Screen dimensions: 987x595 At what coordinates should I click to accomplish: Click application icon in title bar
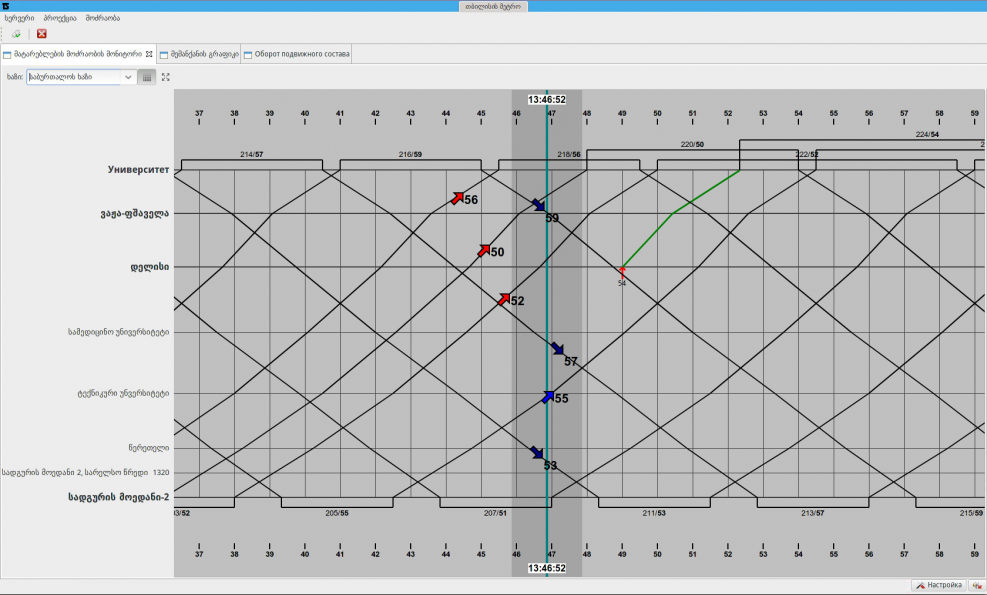[x=6, y=6]
